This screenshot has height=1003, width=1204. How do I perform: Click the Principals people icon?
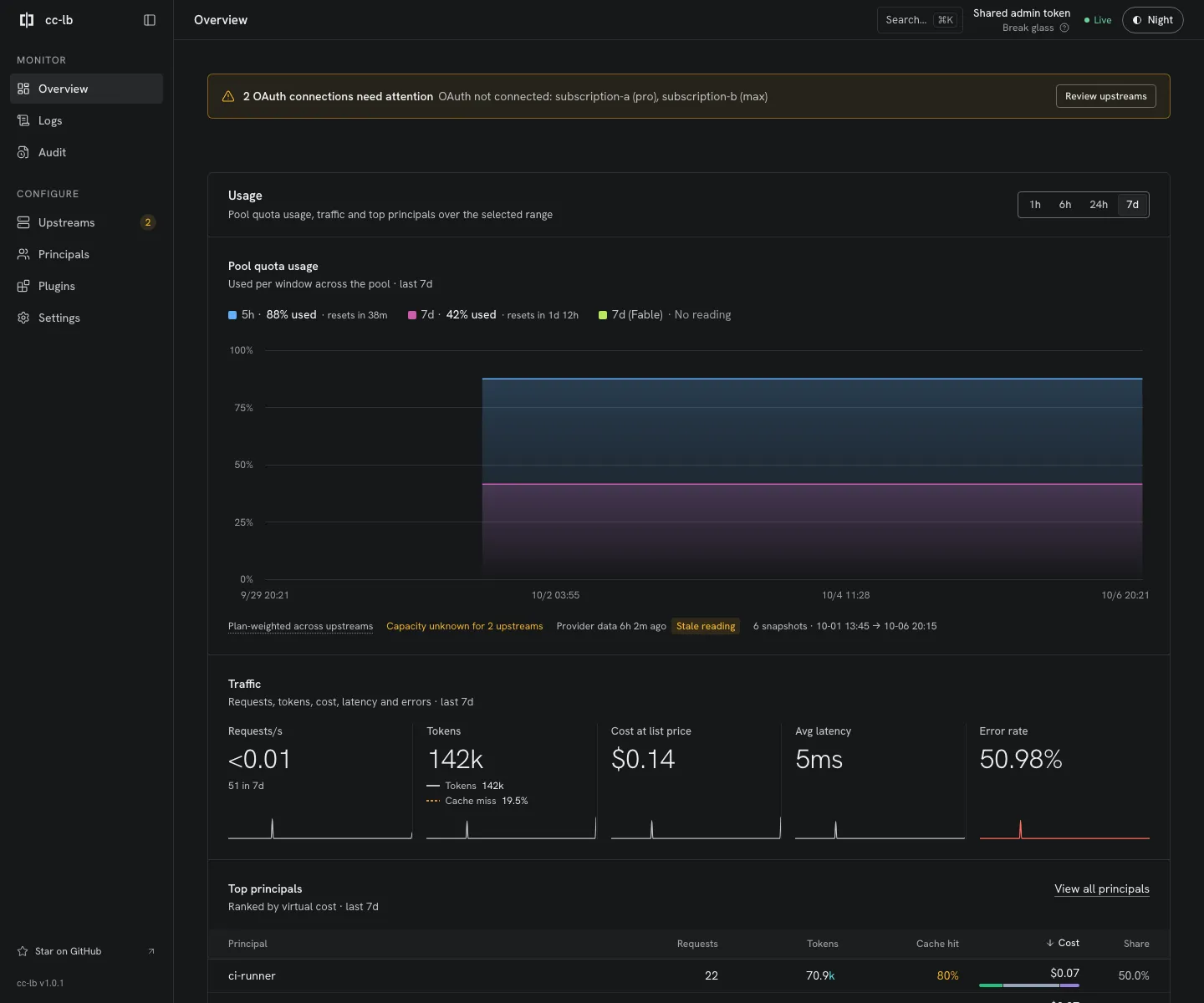click(x=23, y=254)
